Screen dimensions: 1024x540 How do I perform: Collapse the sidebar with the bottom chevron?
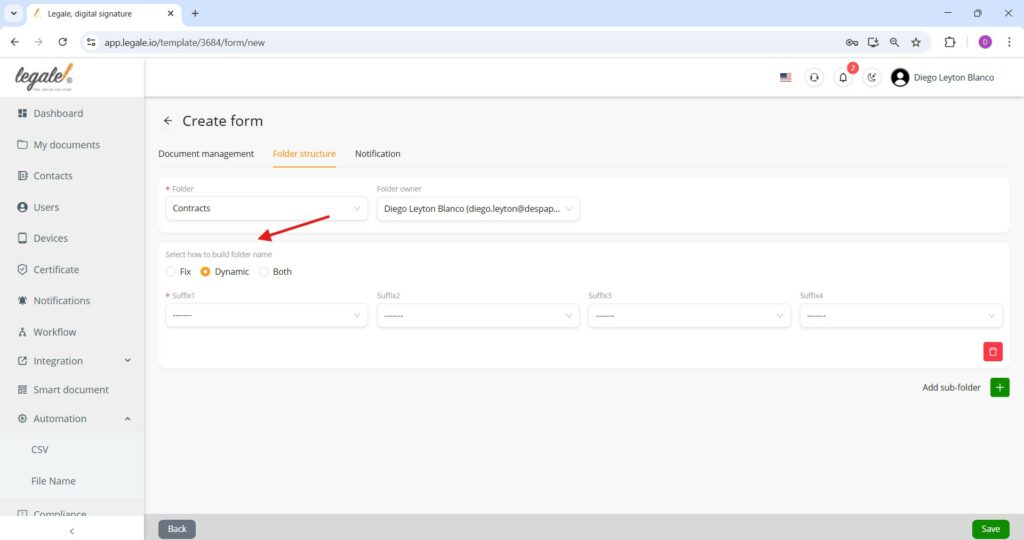click(72, 531)
